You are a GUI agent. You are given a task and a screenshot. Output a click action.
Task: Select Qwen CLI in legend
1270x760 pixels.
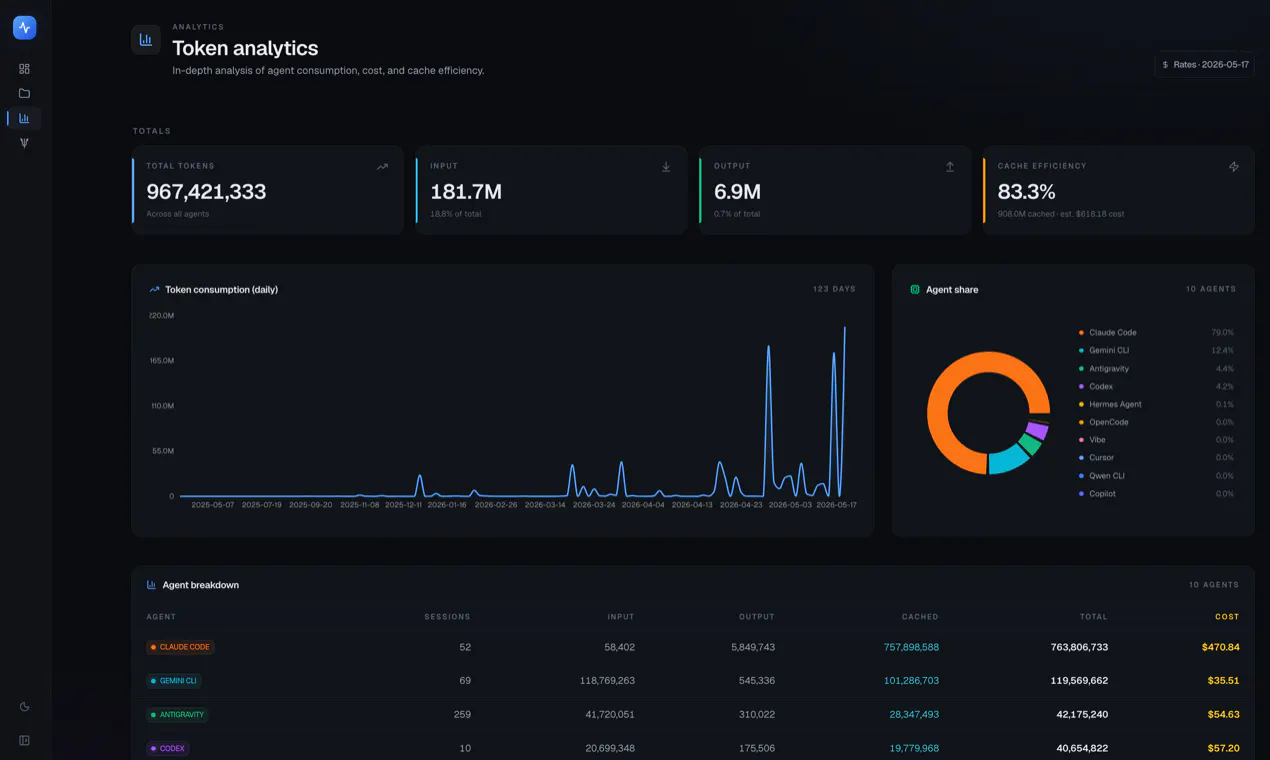pyautogui.click(x=1107, y=476)
